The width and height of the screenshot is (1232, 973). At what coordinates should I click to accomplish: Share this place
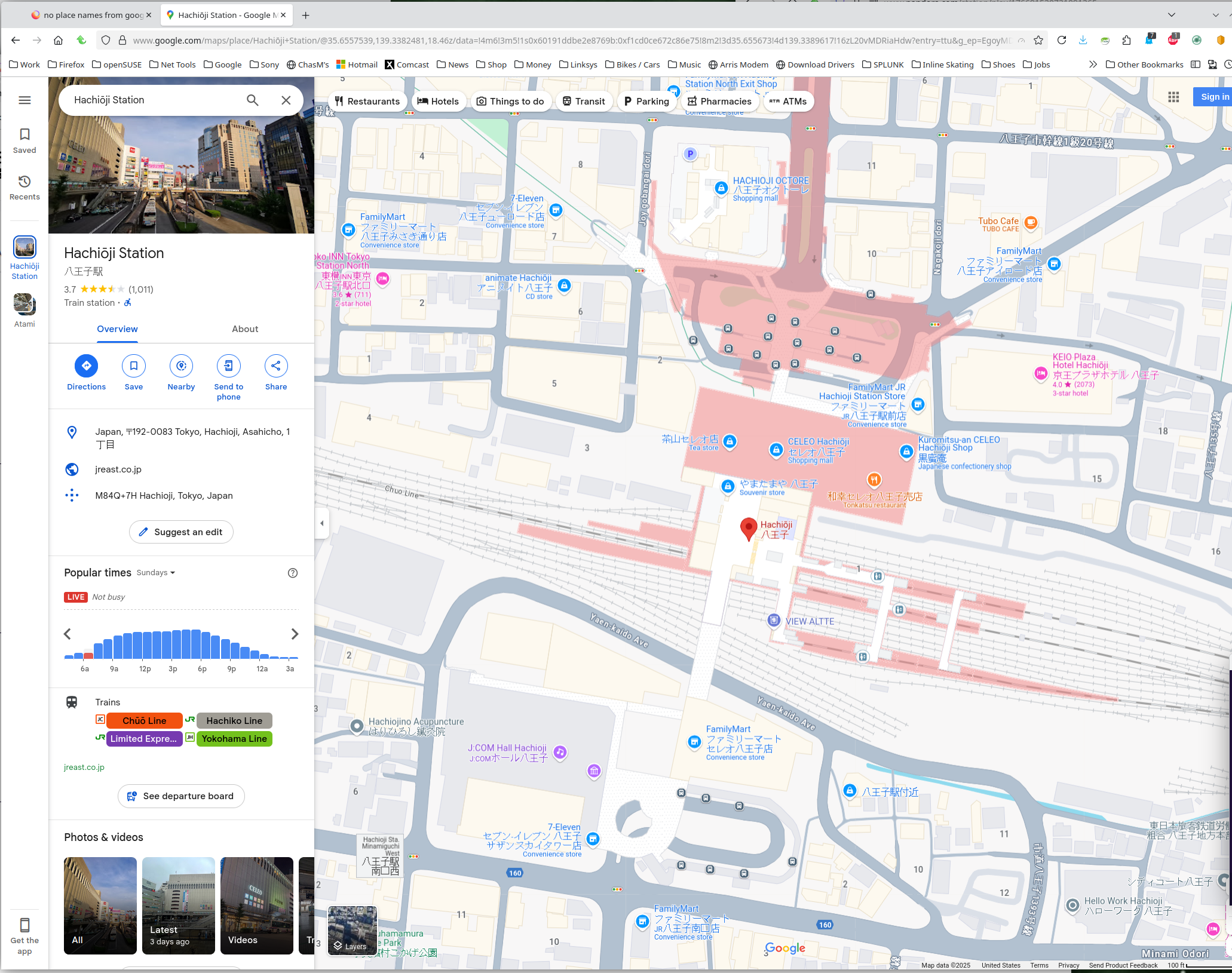276,373
